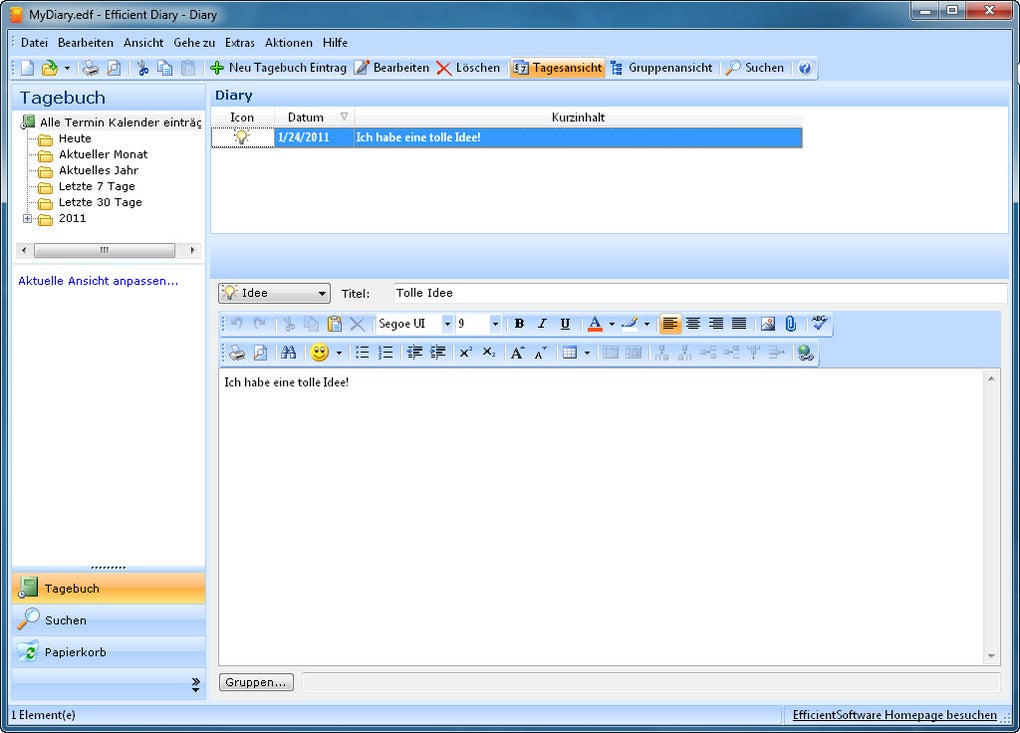Viewport: 1020px width, 733px height.
Task: Click the open file folder icon
Action: click(49, 68)
